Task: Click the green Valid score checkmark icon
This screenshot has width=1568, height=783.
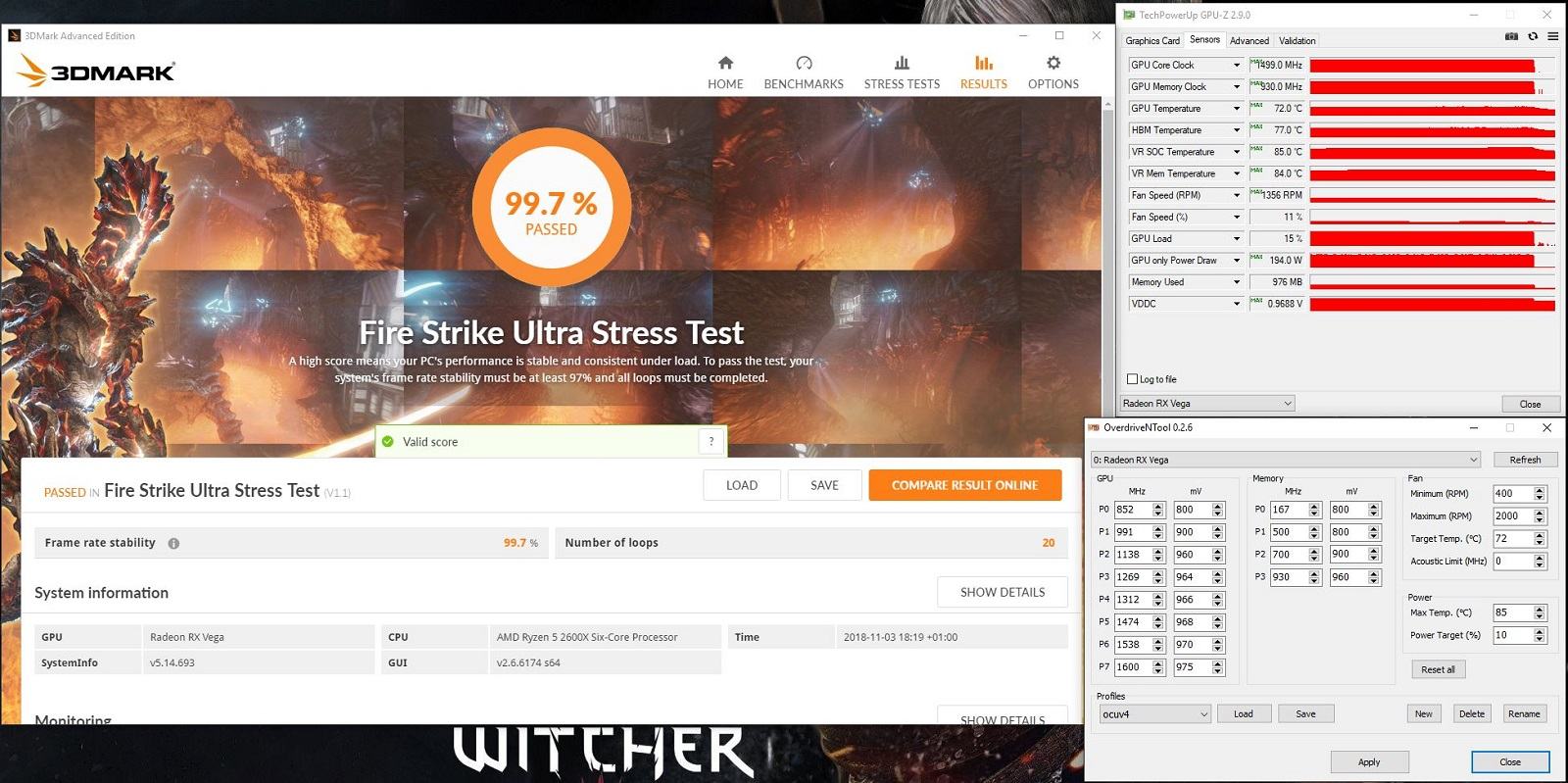Action: [387, 441]
